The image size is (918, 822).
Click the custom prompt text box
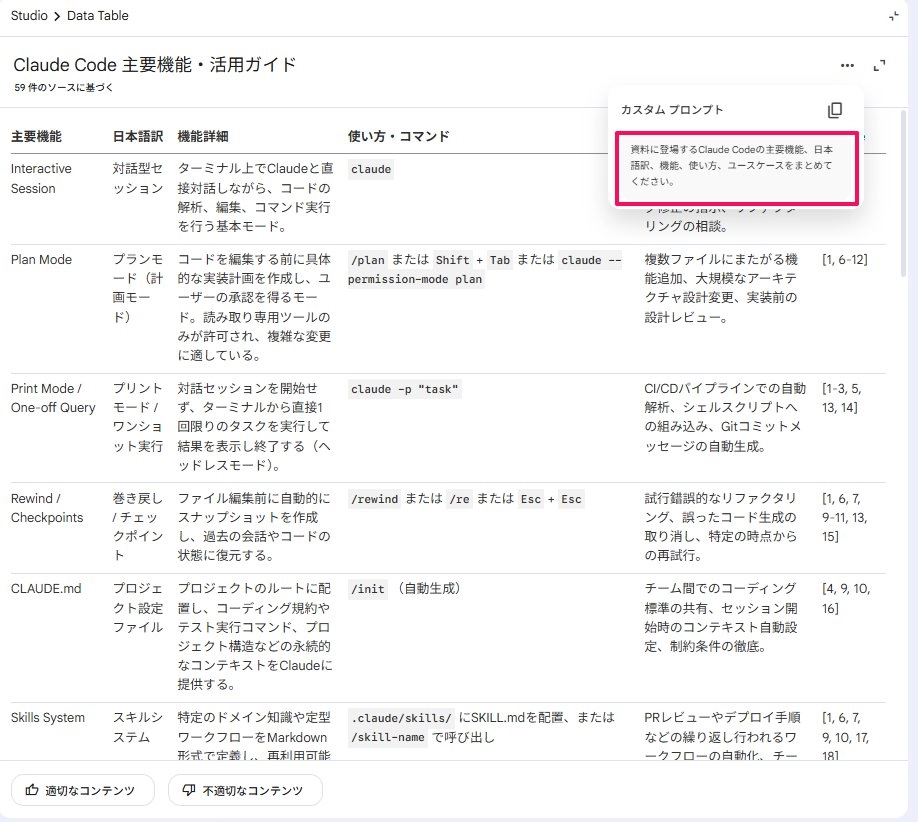[737, 168]
